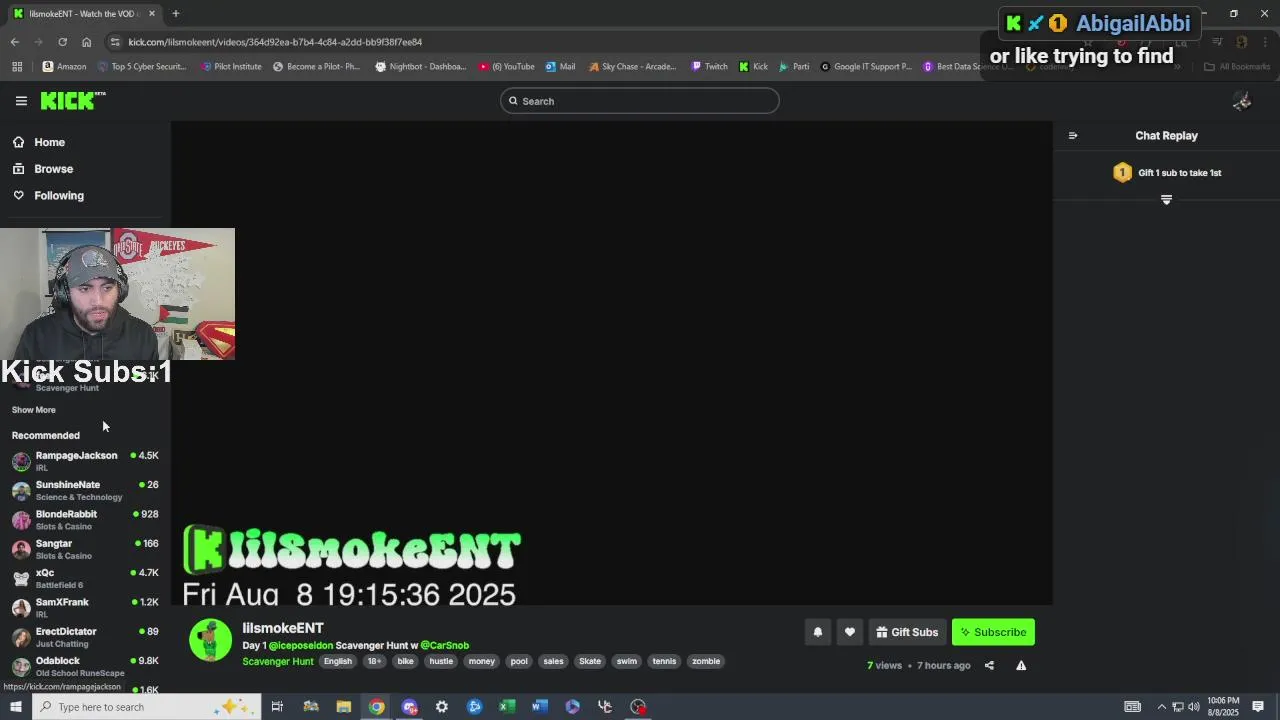Click Windows taskbar search box
The height and width of the screenshot is (720, 1280).
(x=145, y=707)
